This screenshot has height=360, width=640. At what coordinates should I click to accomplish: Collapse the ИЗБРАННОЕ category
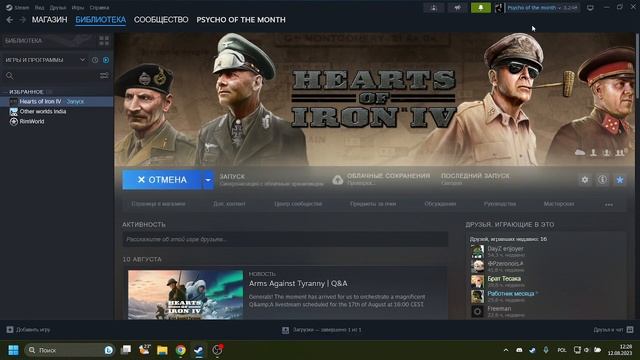(x=26, y=92)
